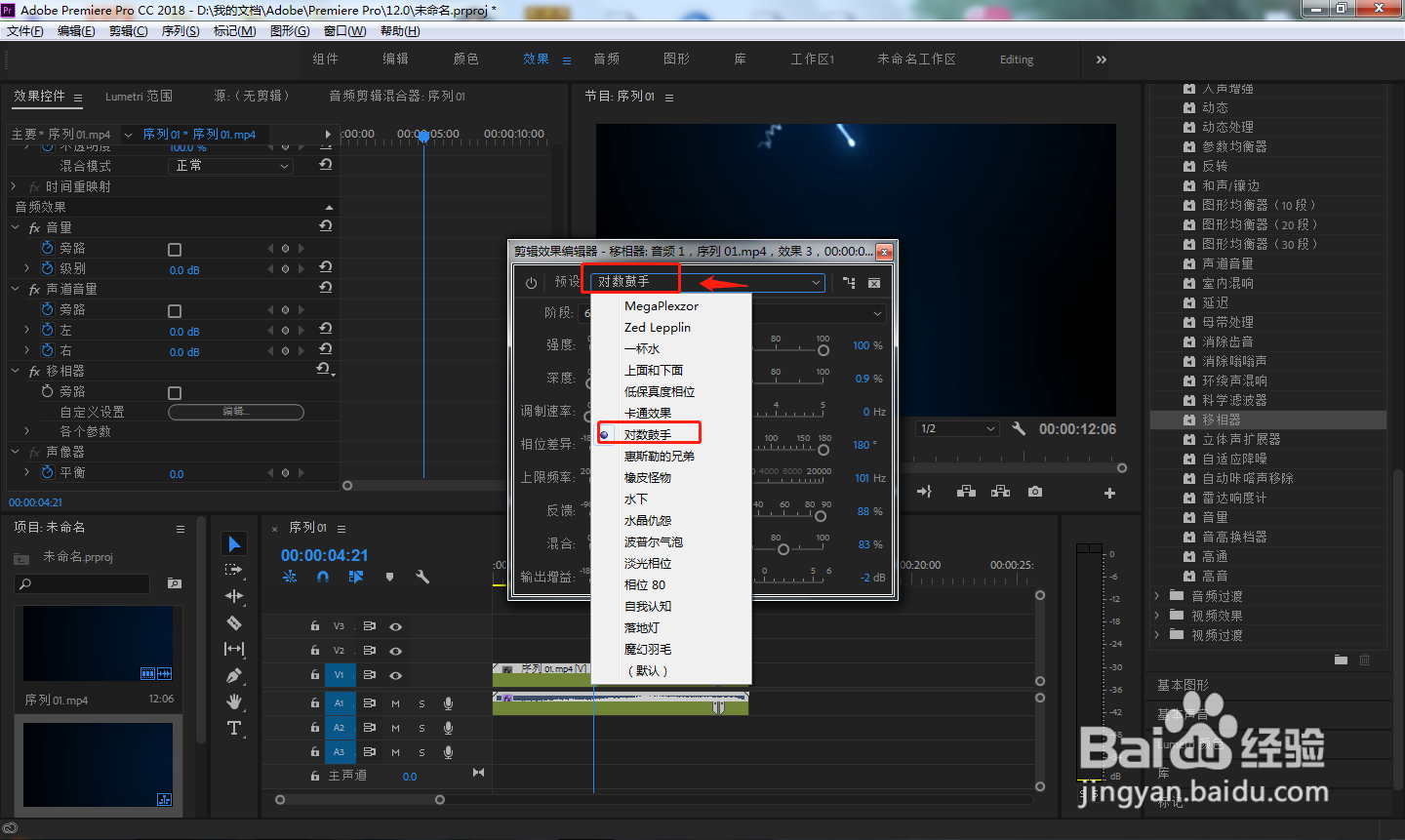Open the 1/2 playback resolution dropdown
Screen dimensions: 1405x840
(x=957, y=428)
